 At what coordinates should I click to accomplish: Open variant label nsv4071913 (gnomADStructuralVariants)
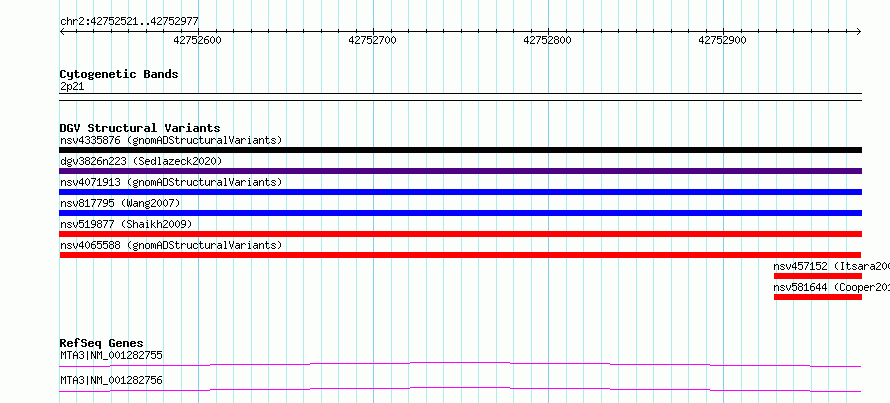pyautogui.click(x=171, y=182)
